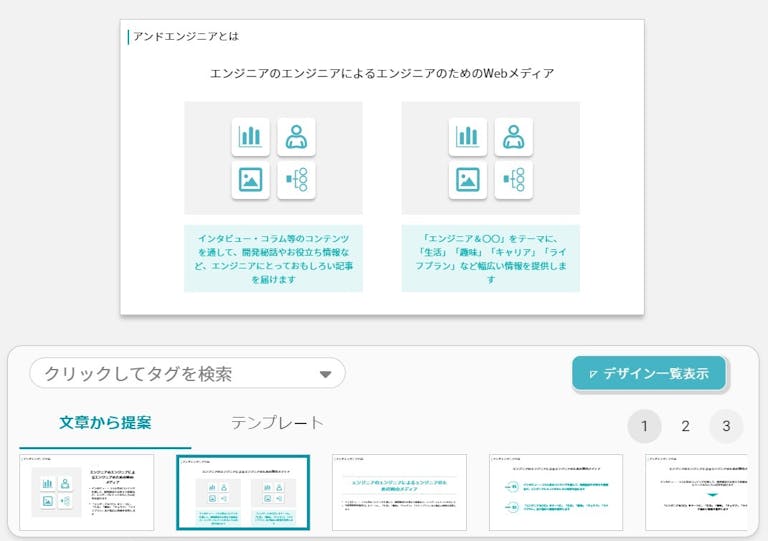Select the fifth partially visible design thumbnail
The height and width of the screenshot is (541, 768).
(696, 492)
